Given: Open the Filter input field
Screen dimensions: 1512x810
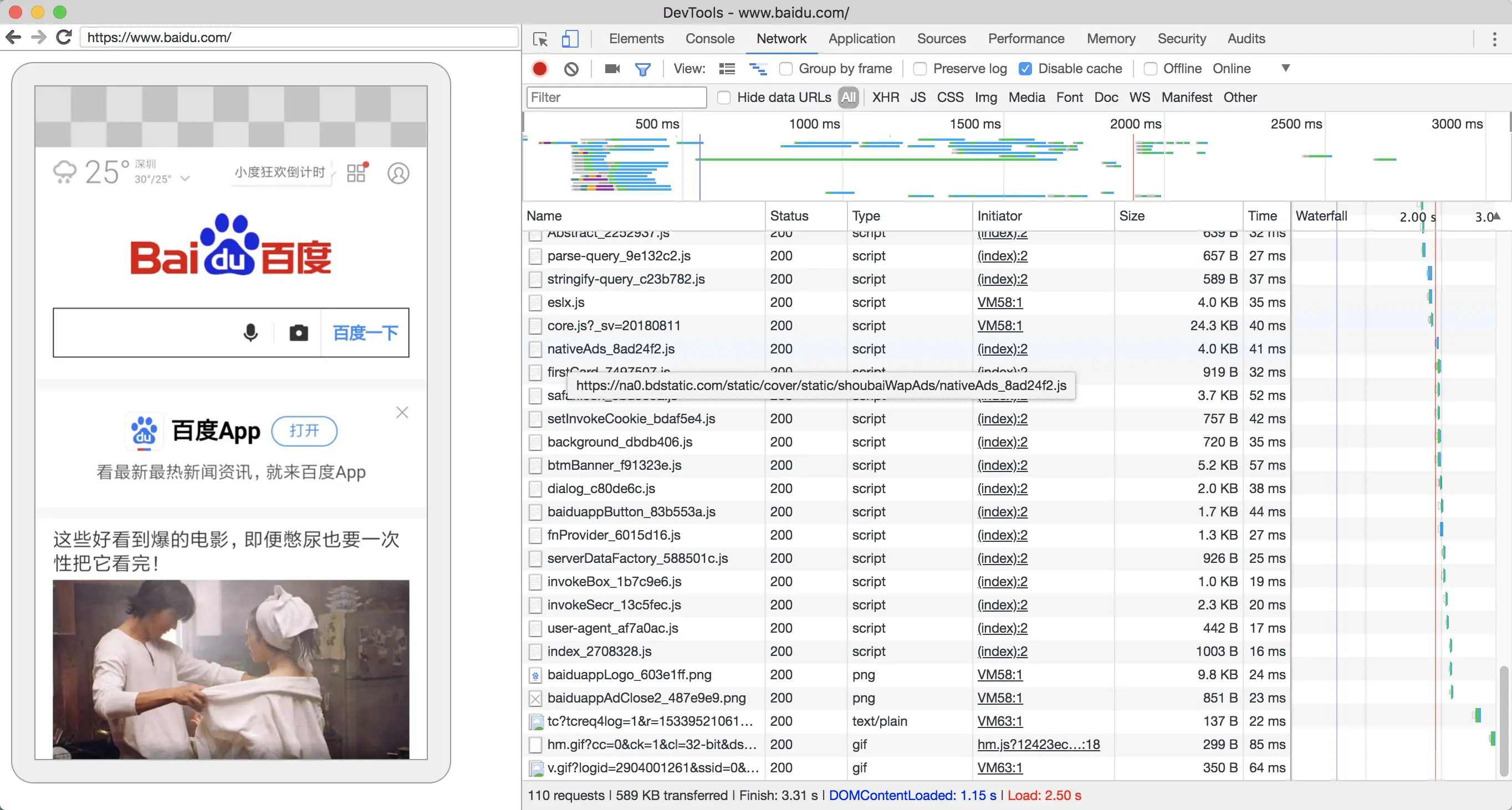Looking at the screenshot, I should (617, 97).
